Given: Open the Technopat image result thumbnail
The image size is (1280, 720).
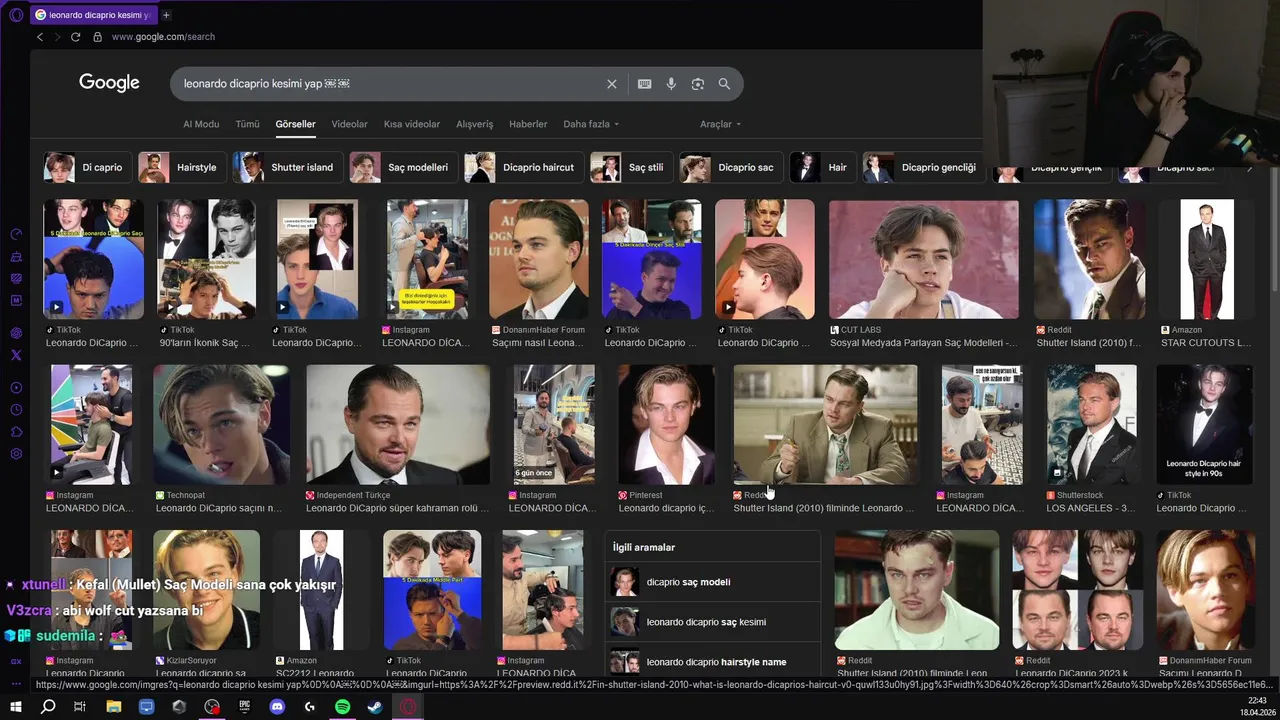Looking at the screenshot, I should pos(221,424).
